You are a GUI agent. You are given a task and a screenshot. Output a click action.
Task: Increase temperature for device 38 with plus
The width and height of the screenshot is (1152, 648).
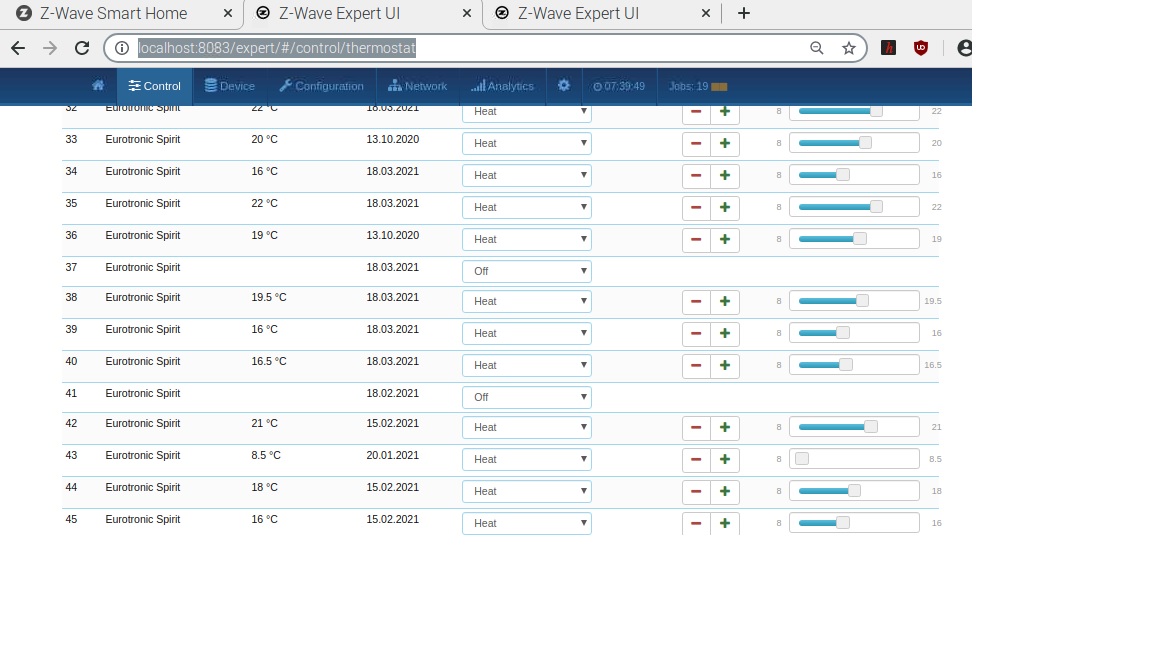[x=725, y=301]
